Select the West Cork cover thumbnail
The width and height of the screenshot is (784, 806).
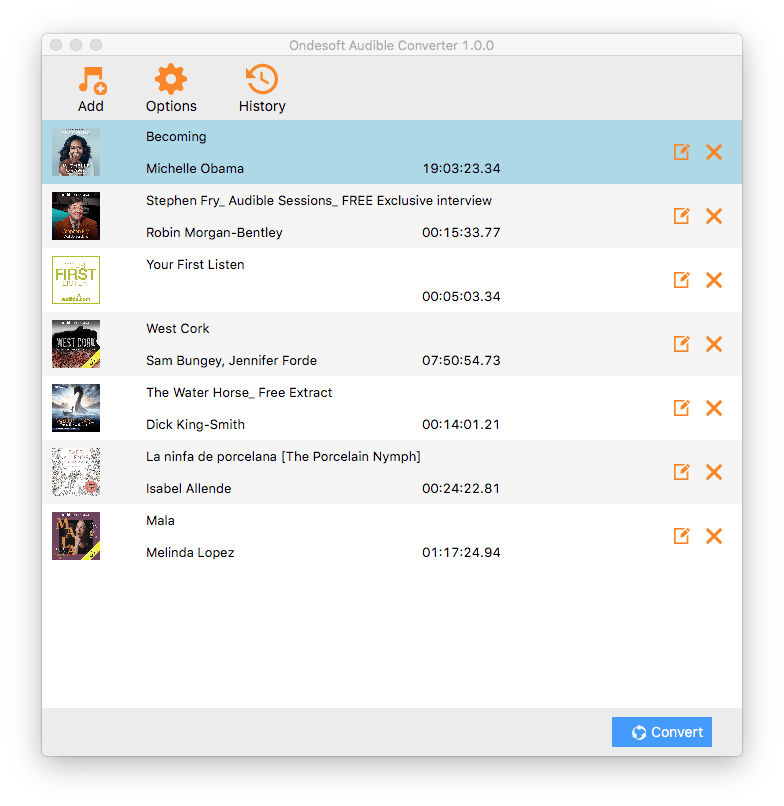(76, 344)
